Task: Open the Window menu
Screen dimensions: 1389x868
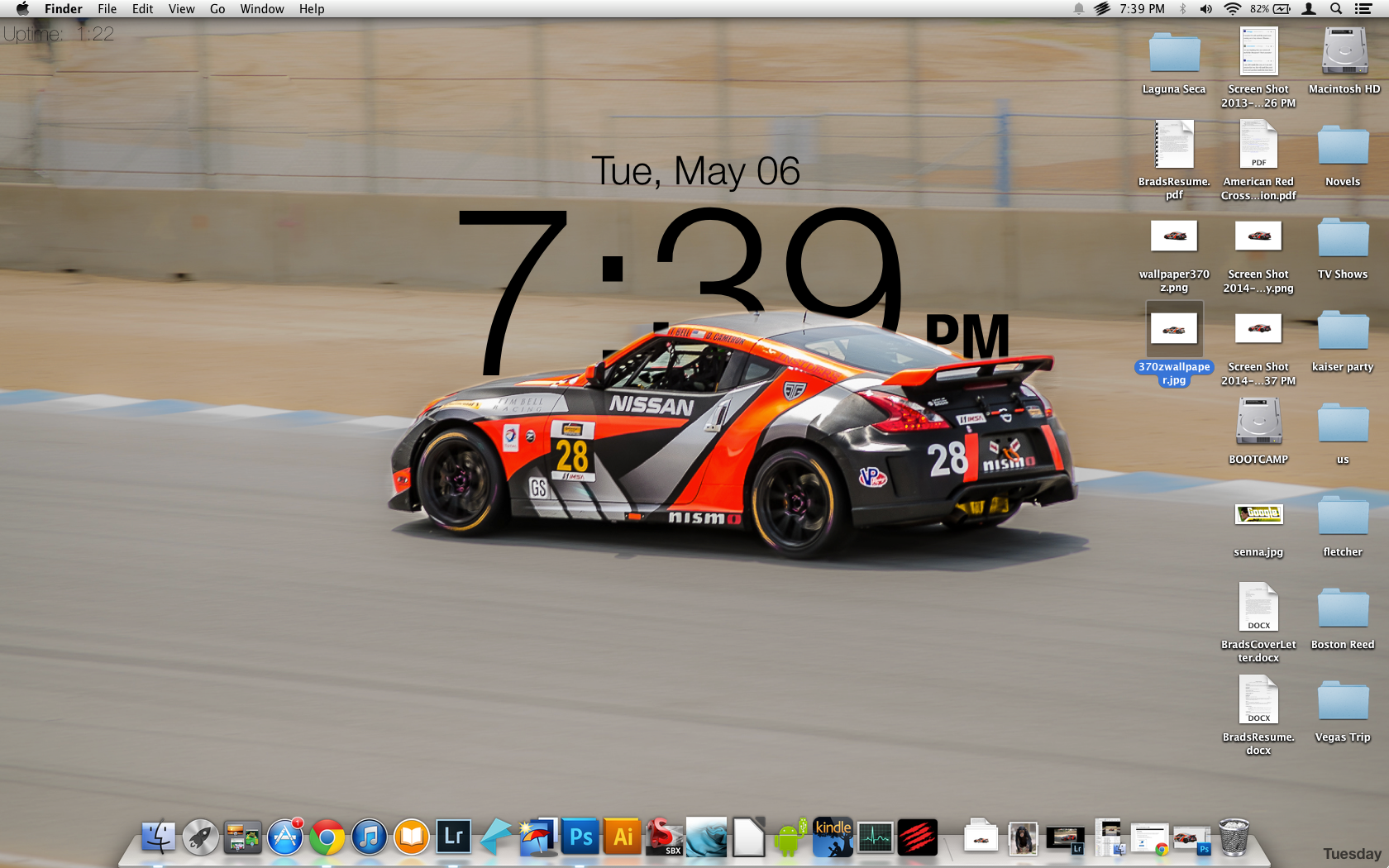Action: (x=262, y=9)
